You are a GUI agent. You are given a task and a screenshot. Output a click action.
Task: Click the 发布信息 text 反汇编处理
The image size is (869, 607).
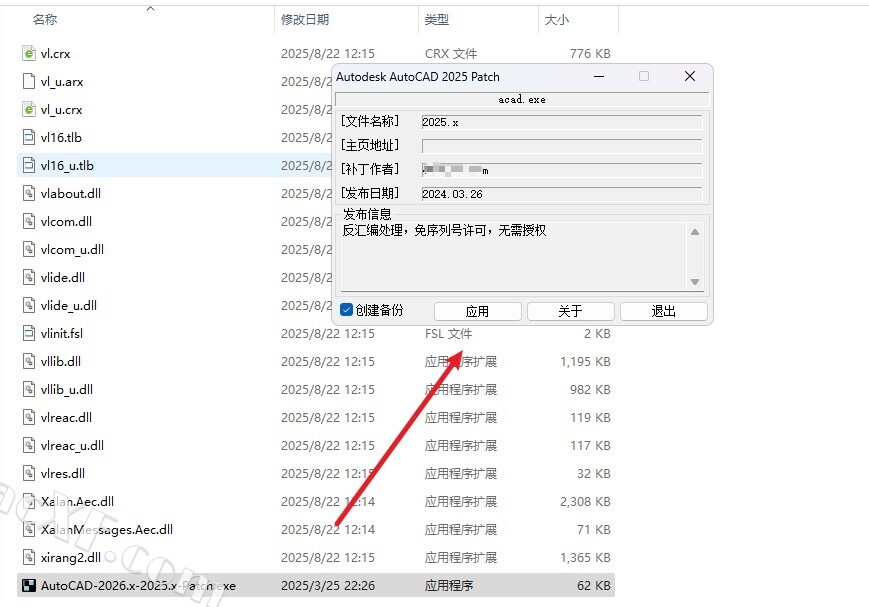pos(372,230)
